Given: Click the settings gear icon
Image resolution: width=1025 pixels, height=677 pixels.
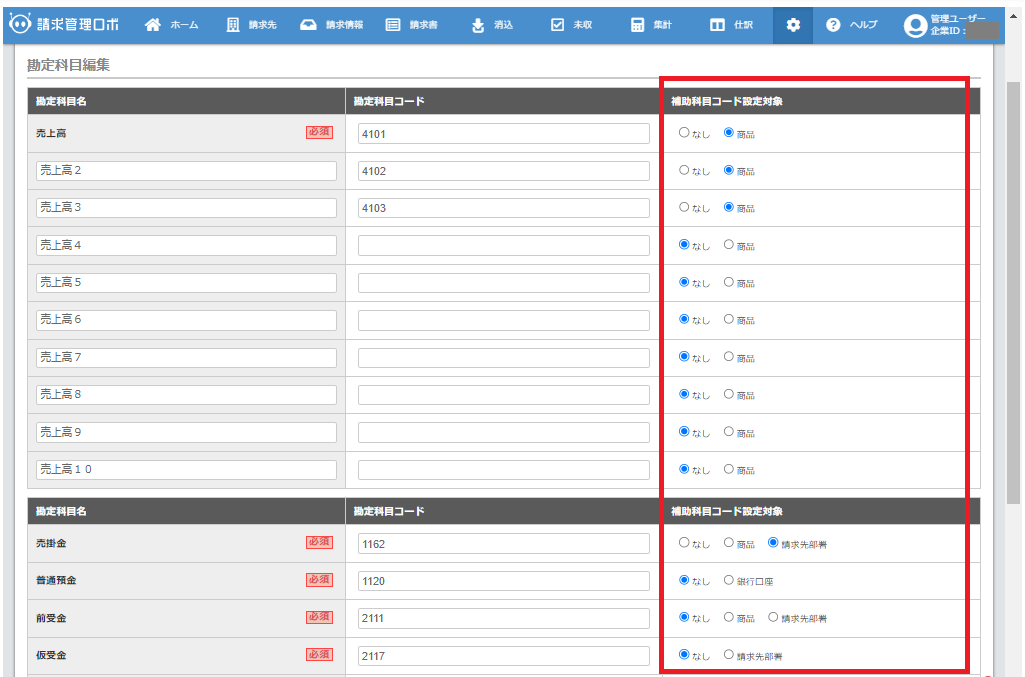Looking at the screenshot, I should tap(793, 25).
